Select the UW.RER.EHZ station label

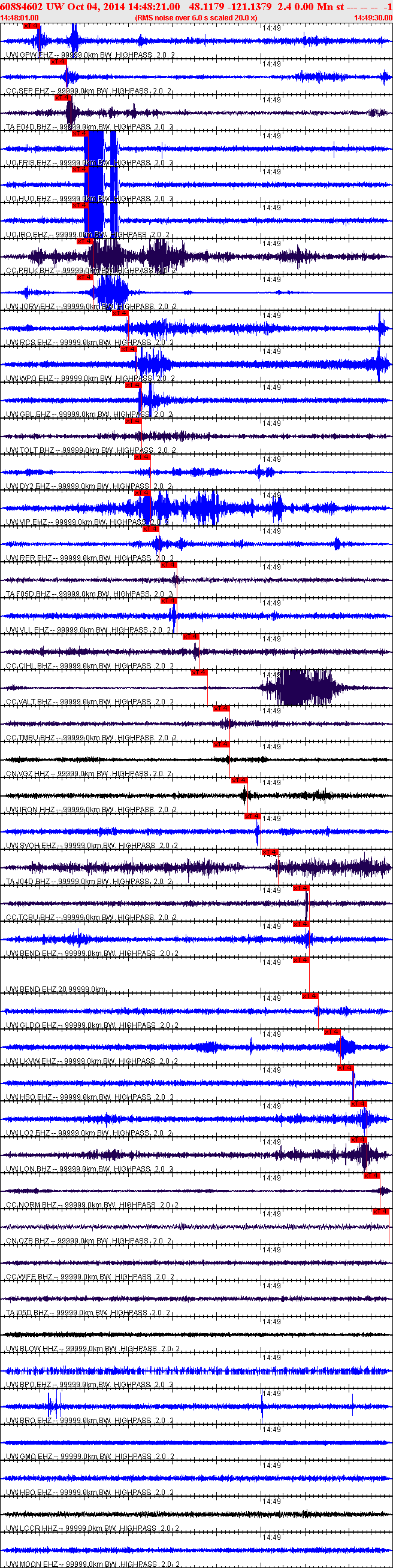click(90, 558)
